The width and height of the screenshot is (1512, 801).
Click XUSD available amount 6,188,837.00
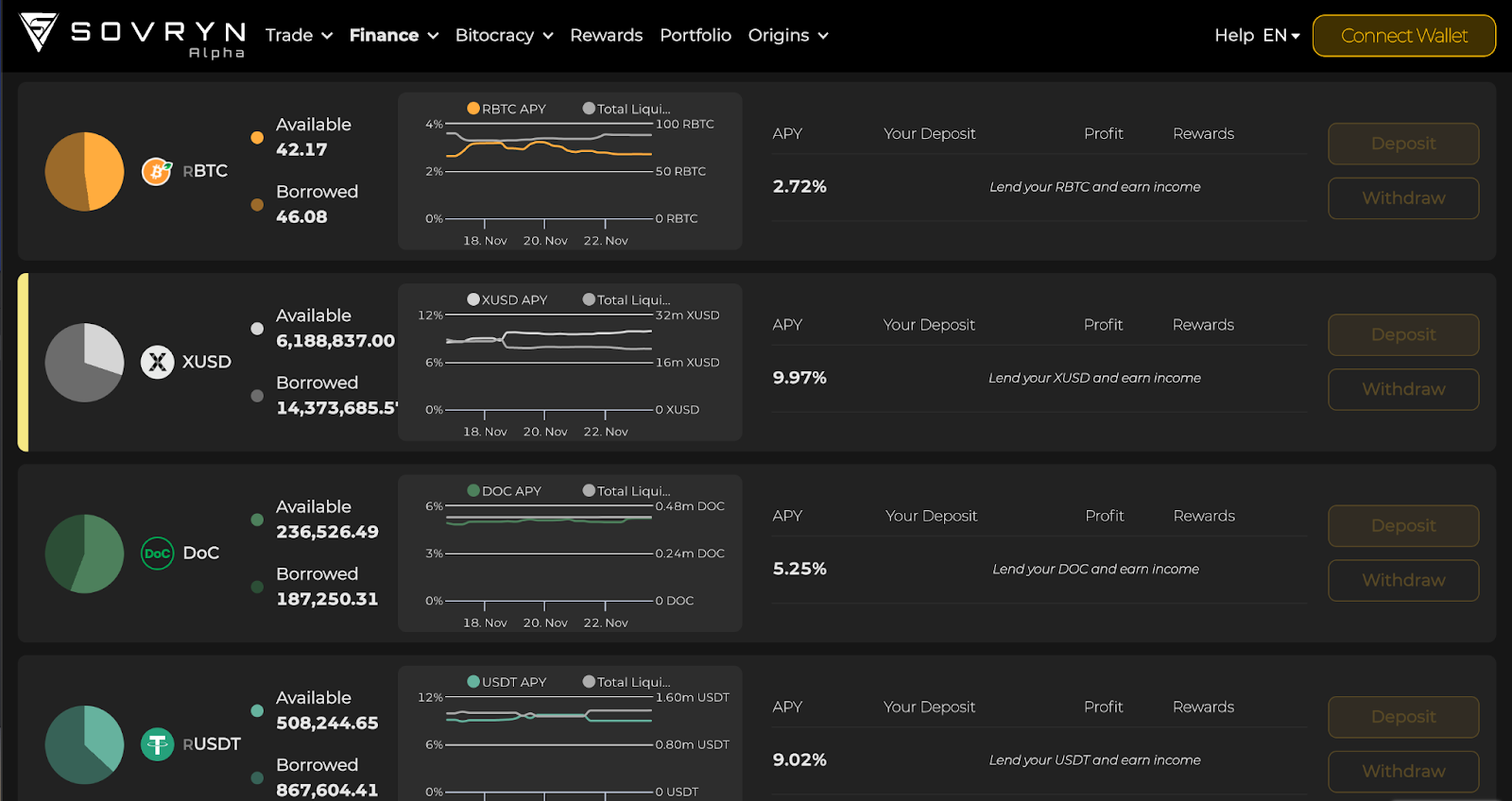335,341
